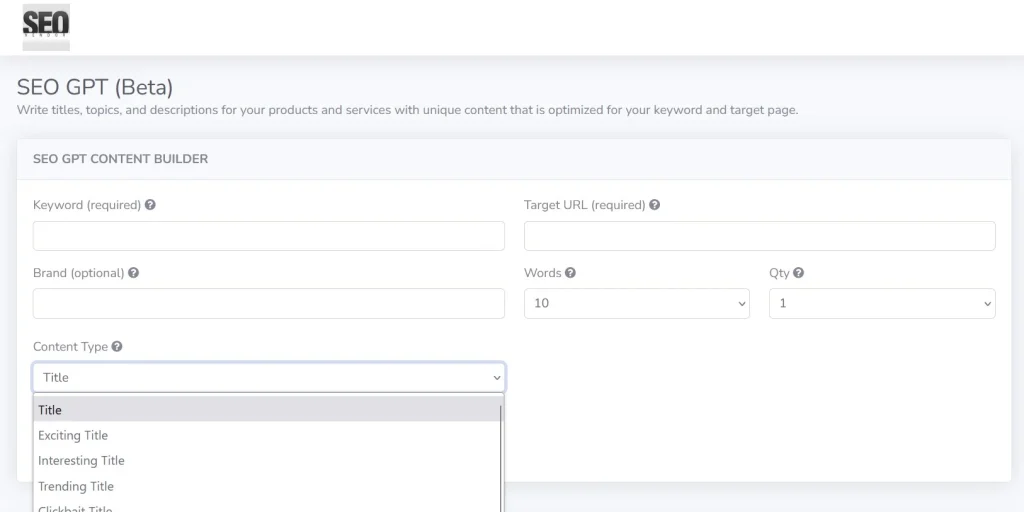The image size is (1024, 512).
Task: Click into the Target URL text box
Action: pos(759,236)
